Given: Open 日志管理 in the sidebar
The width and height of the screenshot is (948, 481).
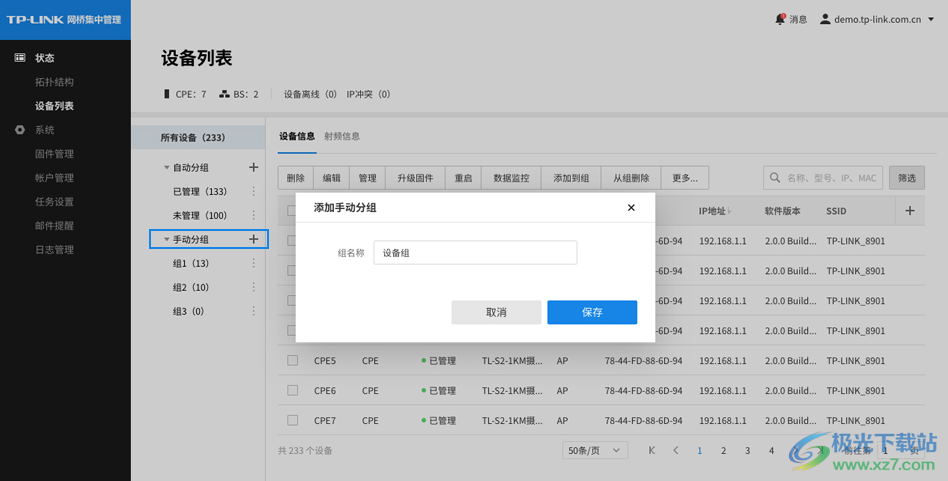Looking at the screenshot, I should pos(54,250).
